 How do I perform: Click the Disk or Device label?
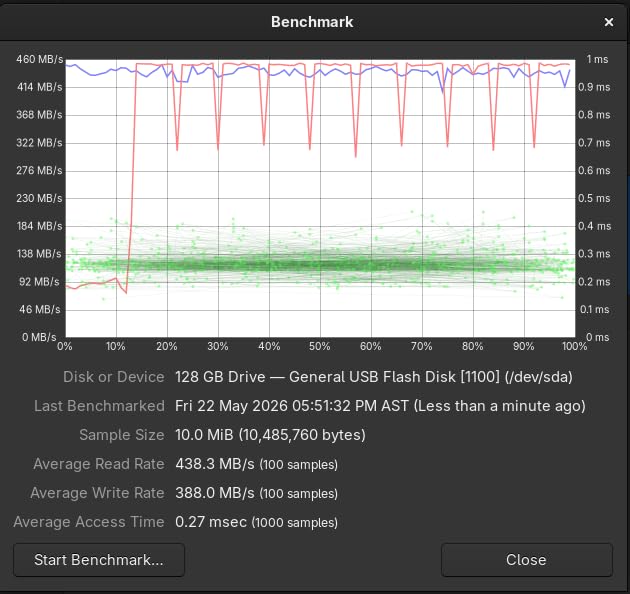pos(114,377)
